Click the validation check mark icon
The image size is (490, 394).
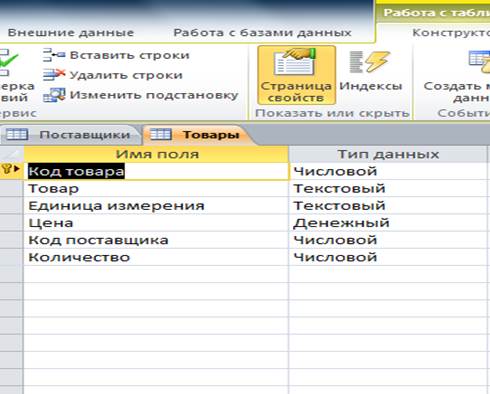click(x=8, y=61)
